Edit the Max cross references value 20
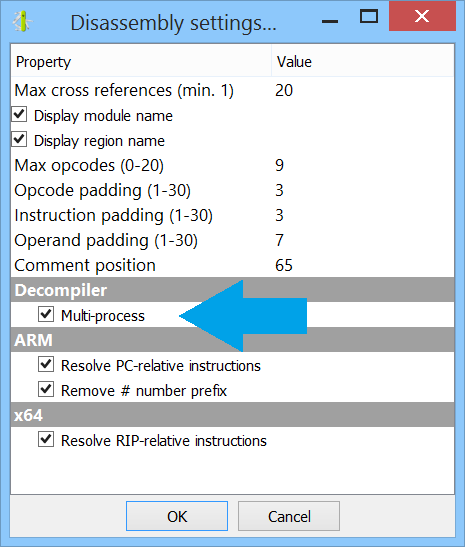Viewport: 465px width, 547px height. (363, 90)
